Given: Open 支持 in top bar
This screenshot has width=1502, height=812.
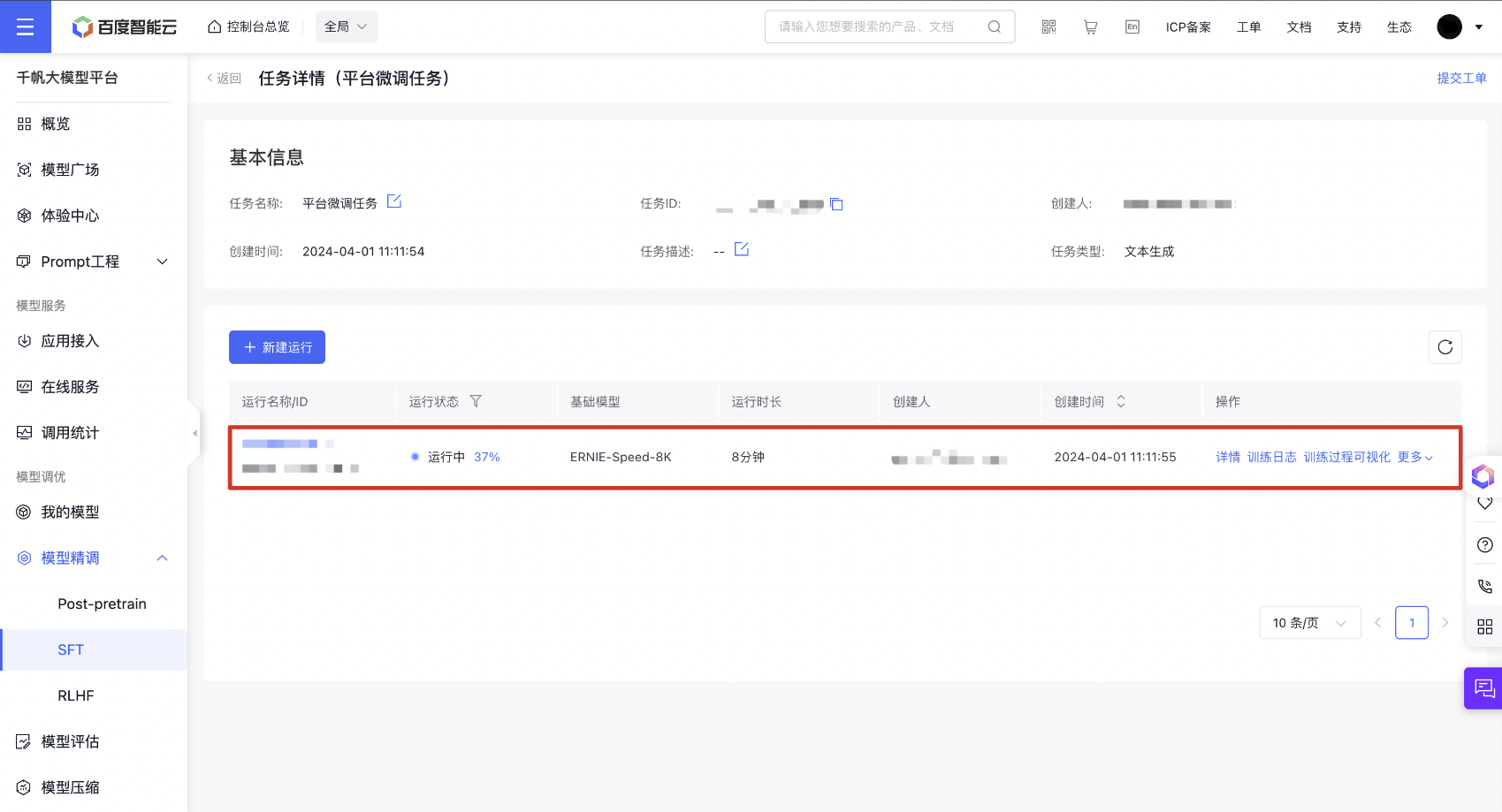Looking at the screenshot, I should coord(1349,27).
